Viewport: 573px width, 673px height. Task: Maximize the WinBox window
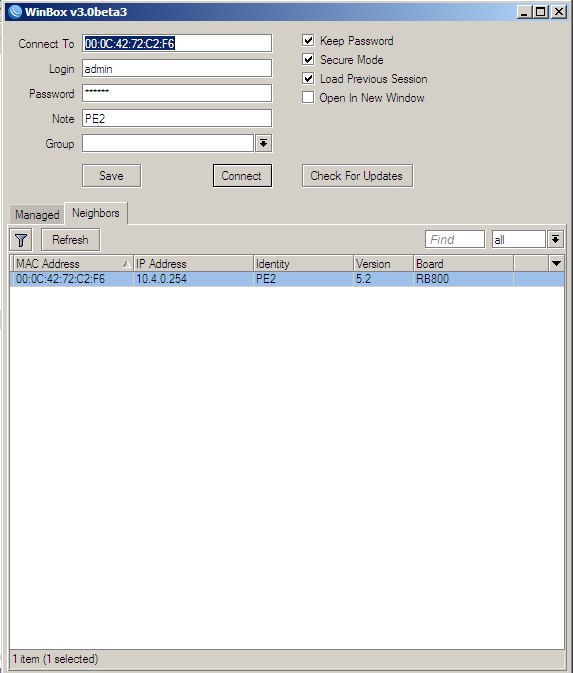[541, 12]
